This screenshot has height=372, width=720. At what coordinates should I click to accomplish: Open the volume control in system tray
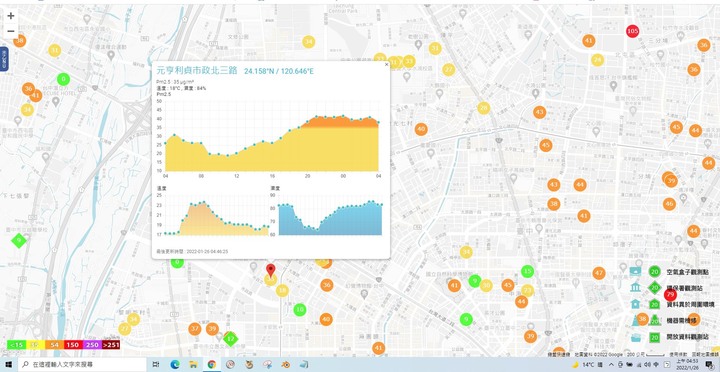point(647,365)
